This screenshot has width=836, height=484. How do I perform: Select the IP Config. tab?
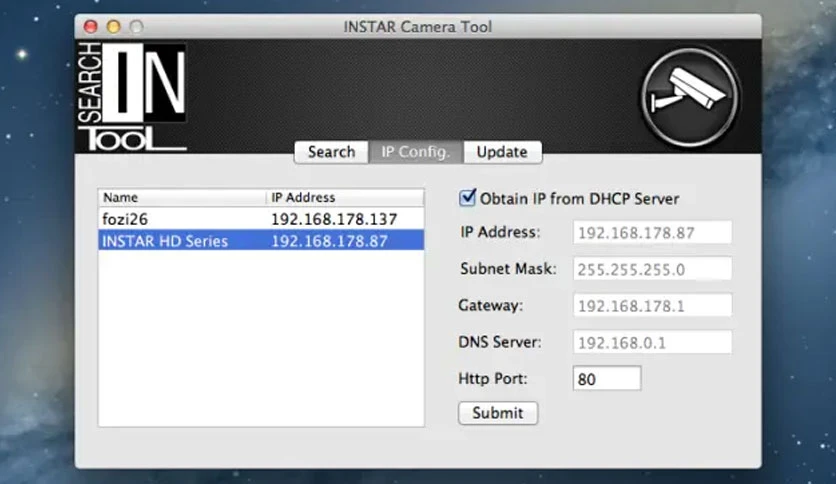(416, 152)
